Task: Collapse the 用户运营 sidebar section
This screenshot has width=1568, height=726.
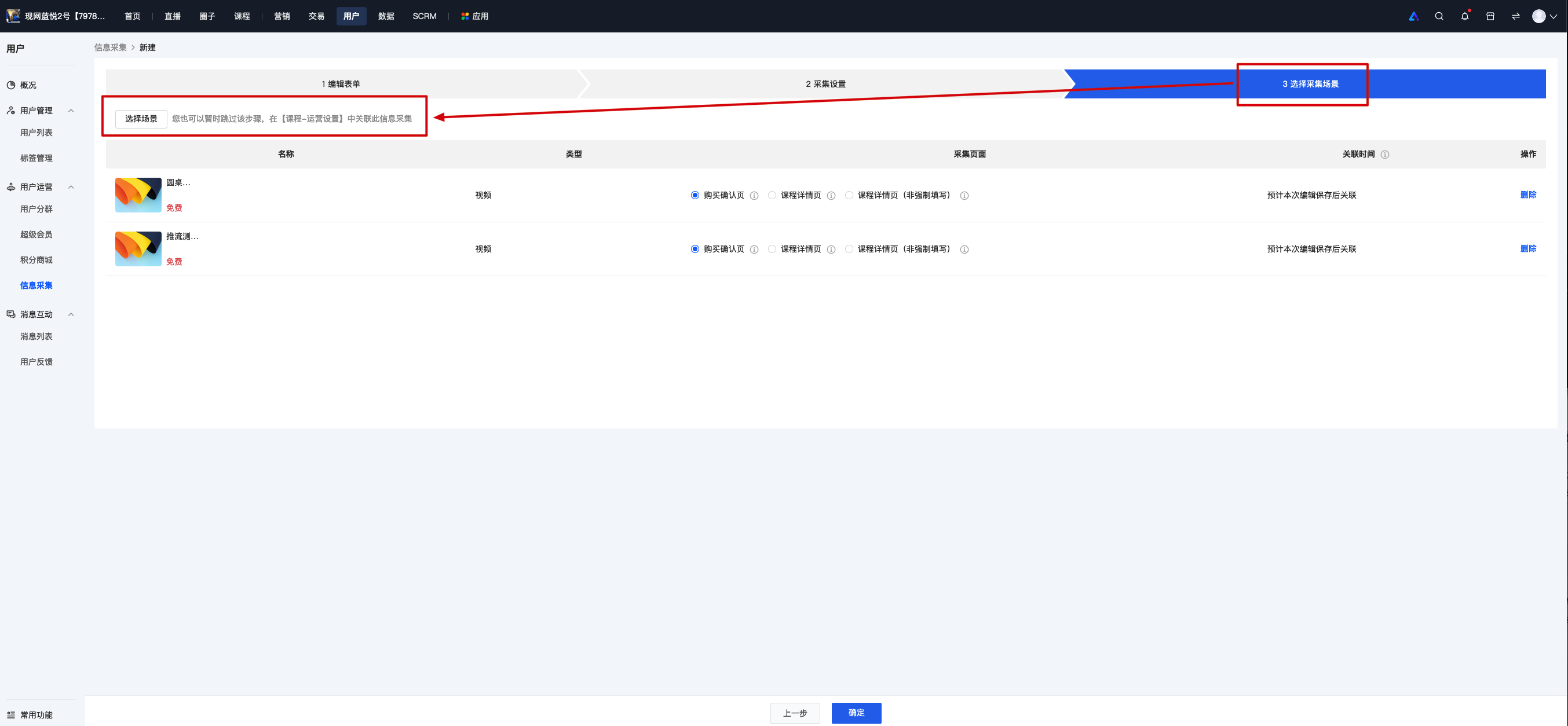Action: [x=71, y=188]
